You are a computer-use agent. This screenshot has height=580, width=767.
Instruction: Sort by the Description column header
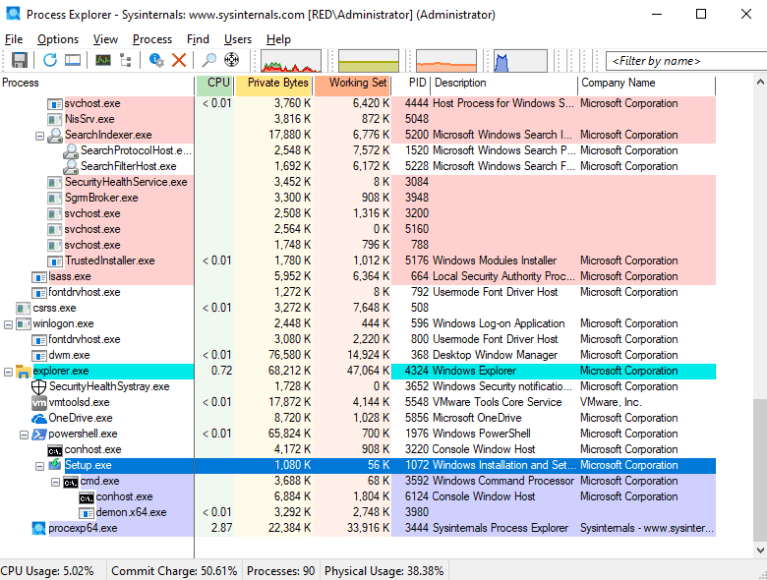coord(504,83)
